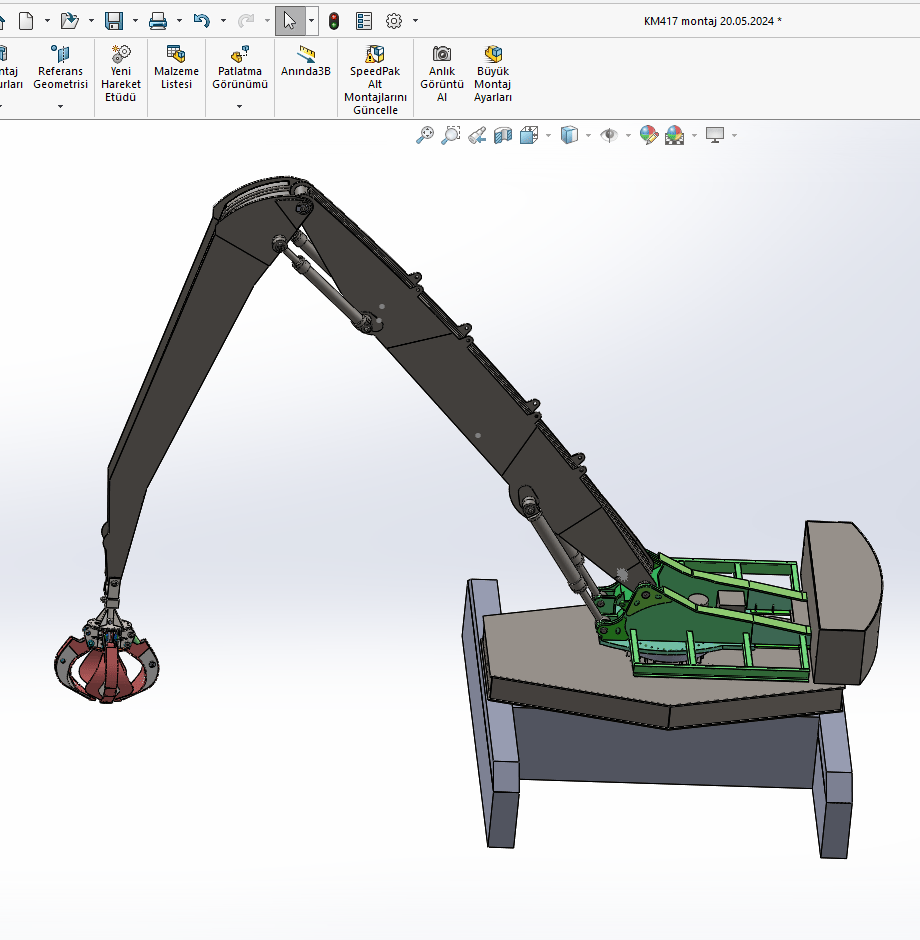Click the Undo button
The width and height of the screenshot is (920, 940).
201,20
